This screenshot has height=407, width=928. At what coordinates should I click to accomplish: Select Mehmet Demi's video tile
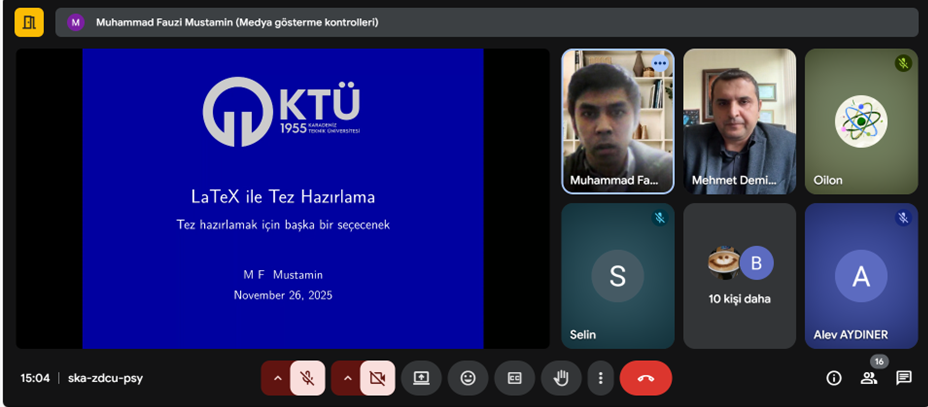click(739, 120)
